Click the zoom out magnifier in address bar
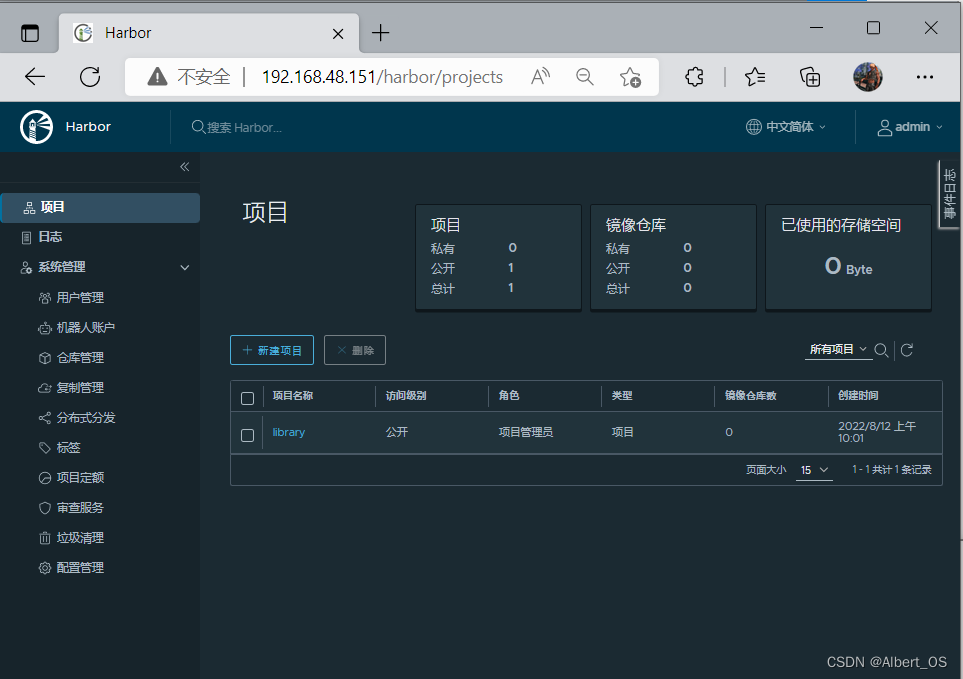 coord(585,77)
